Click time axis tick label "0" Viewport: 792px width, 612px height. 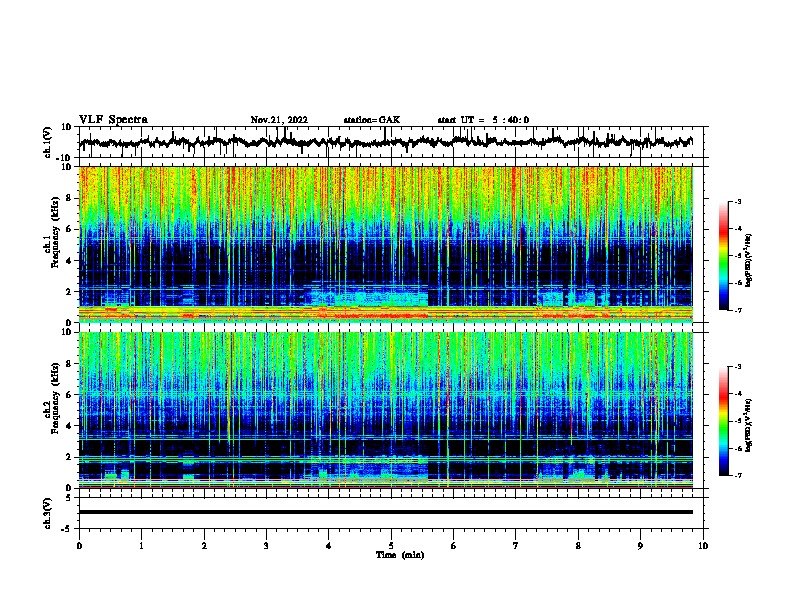coord(79,546)
